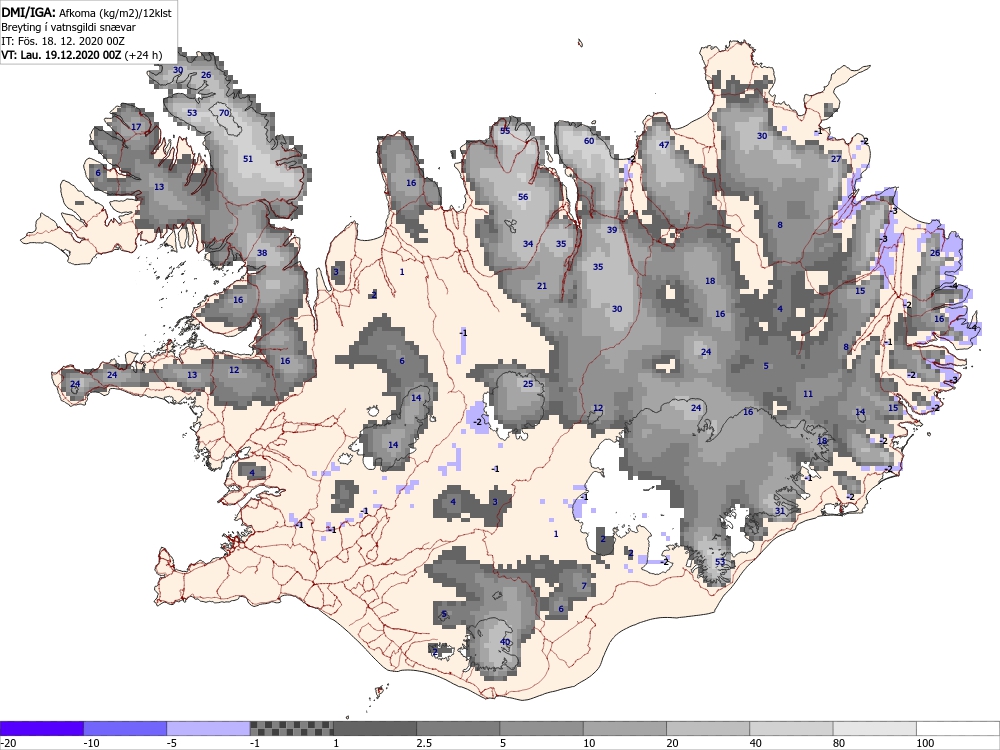Click the 'VT: Lau. 19.12.2020 00Z (+24 h)' line

82,55
